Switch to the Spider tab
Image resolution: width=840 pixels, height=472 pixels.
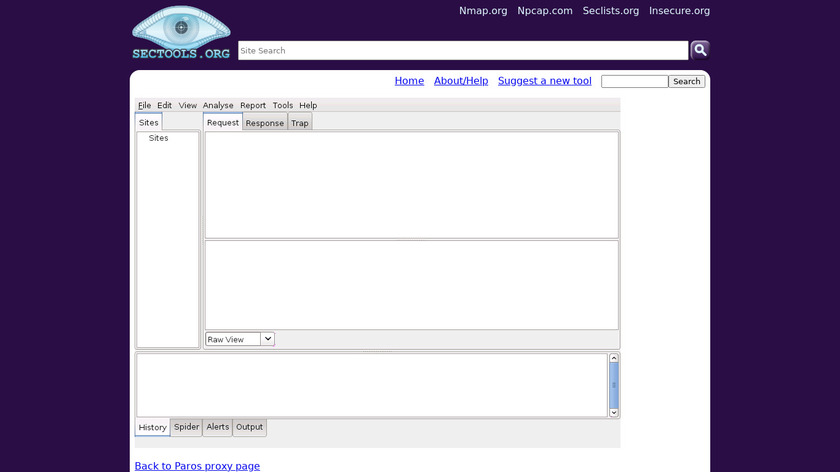click(186, 427)
